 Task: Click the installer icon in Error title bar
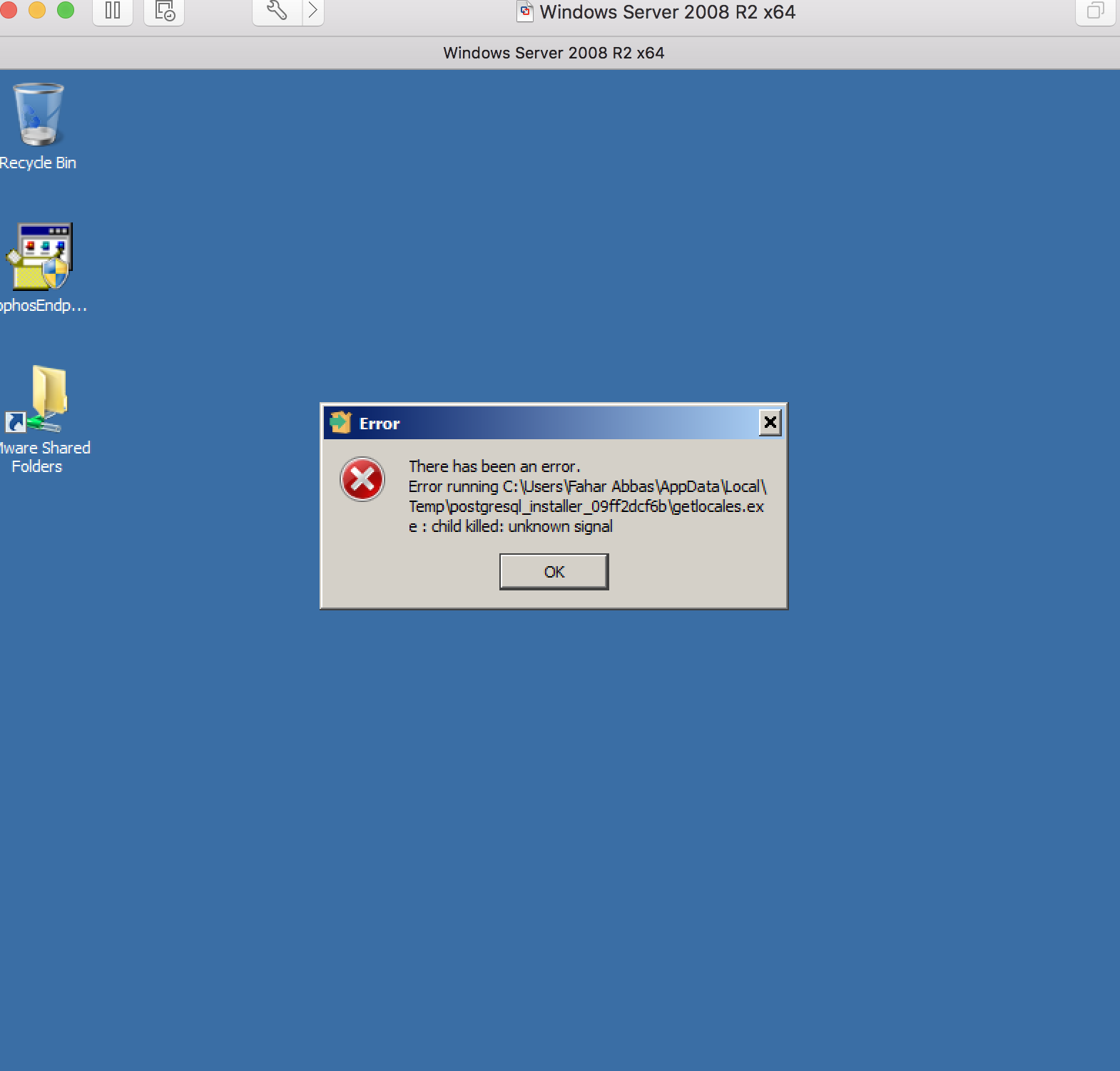(340, 423)
